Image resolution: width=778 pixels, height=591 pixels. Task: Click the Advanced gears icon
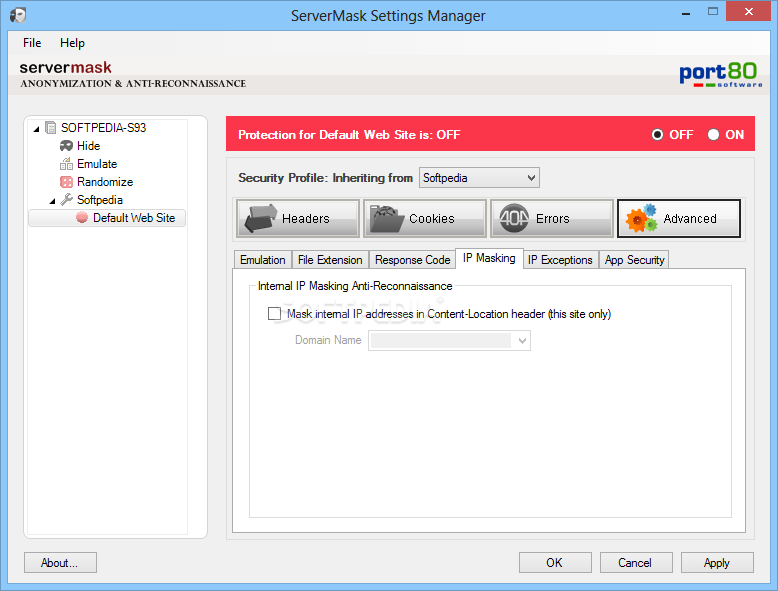point(642,218)
